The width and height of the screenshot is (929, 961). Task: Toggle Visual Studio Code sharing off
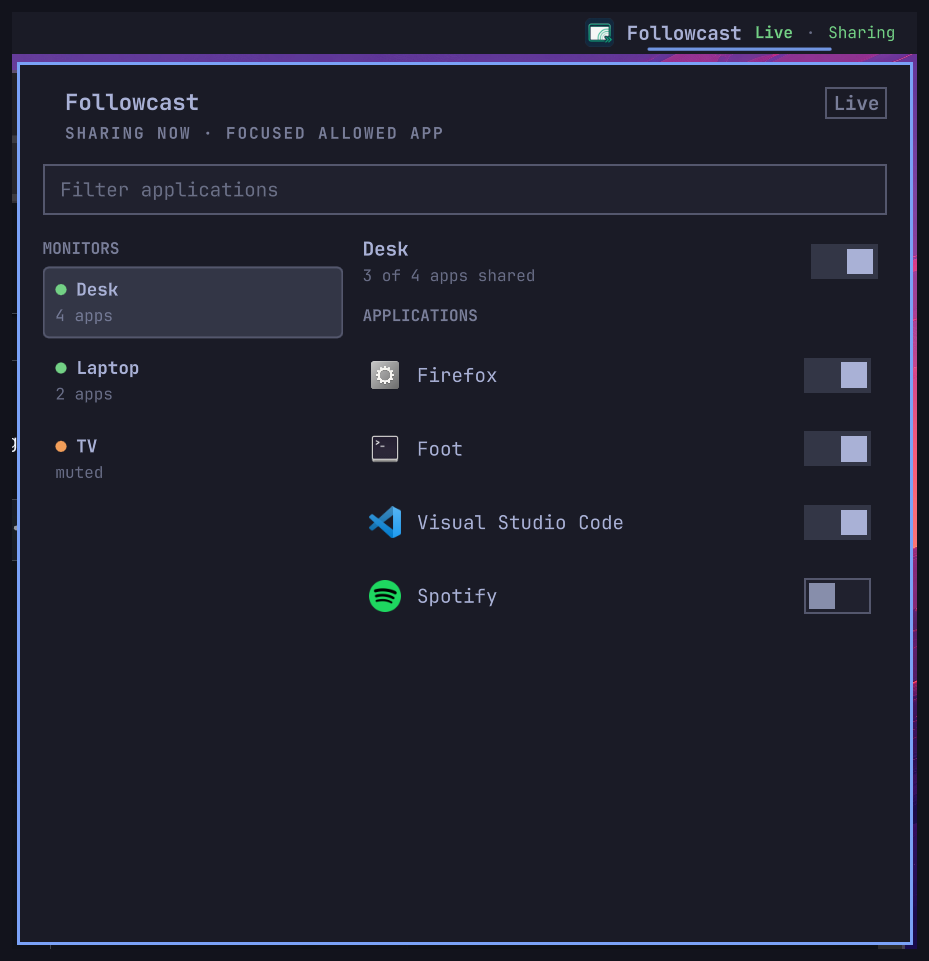coord(837,522)
